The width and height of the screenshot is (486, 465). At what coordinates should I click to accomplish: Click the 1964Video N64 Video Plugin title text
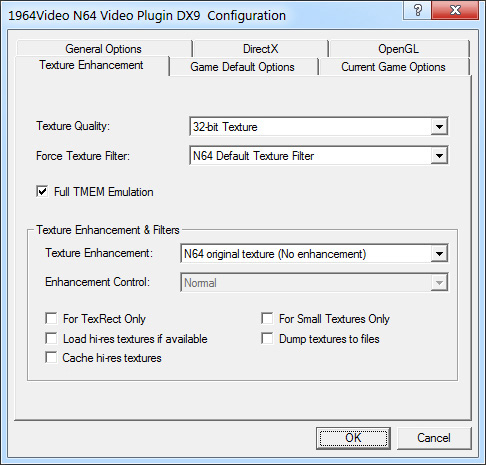click(147, 16)
